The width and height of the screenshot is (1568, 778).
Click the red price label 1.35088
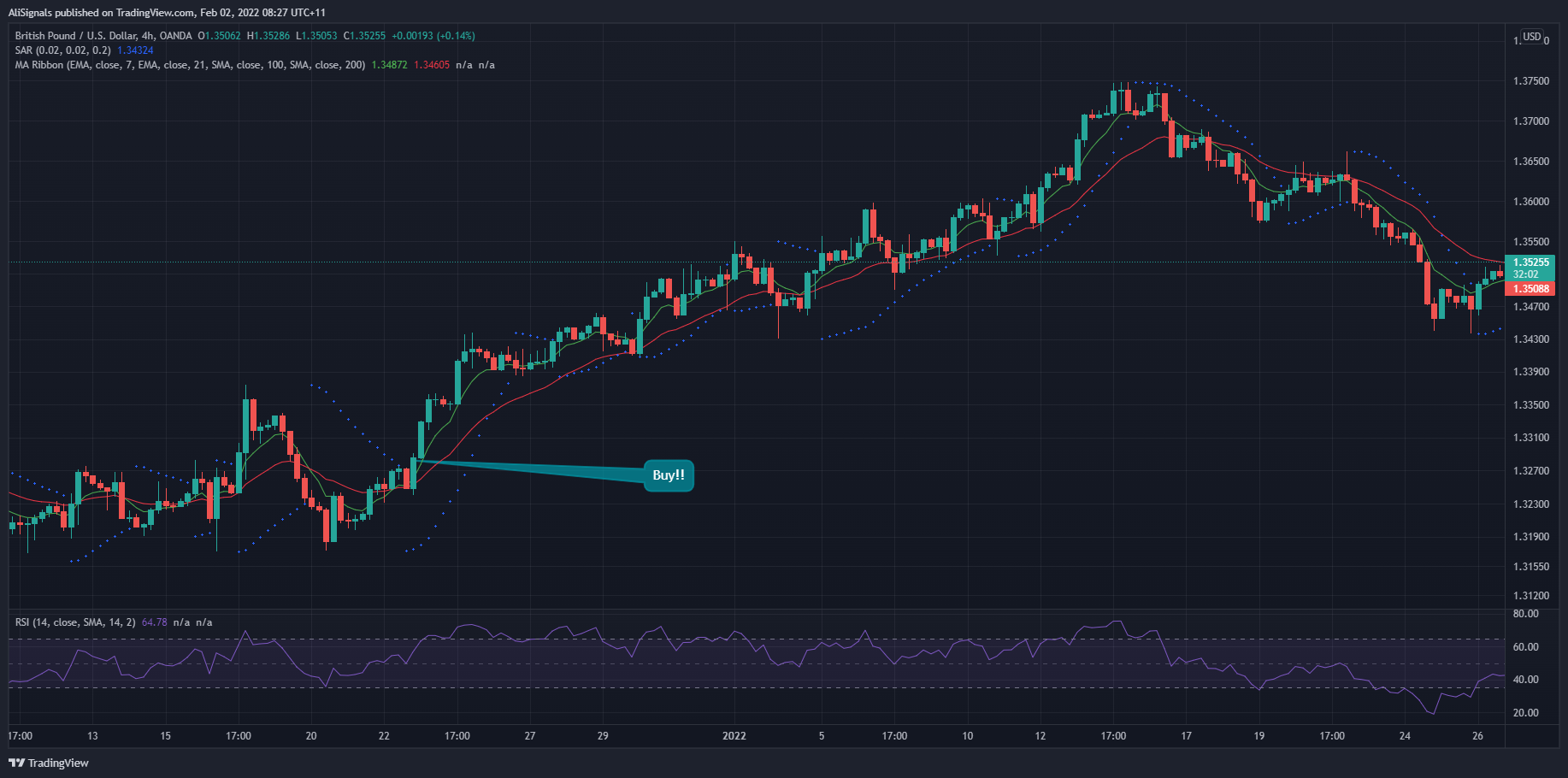1530,289
